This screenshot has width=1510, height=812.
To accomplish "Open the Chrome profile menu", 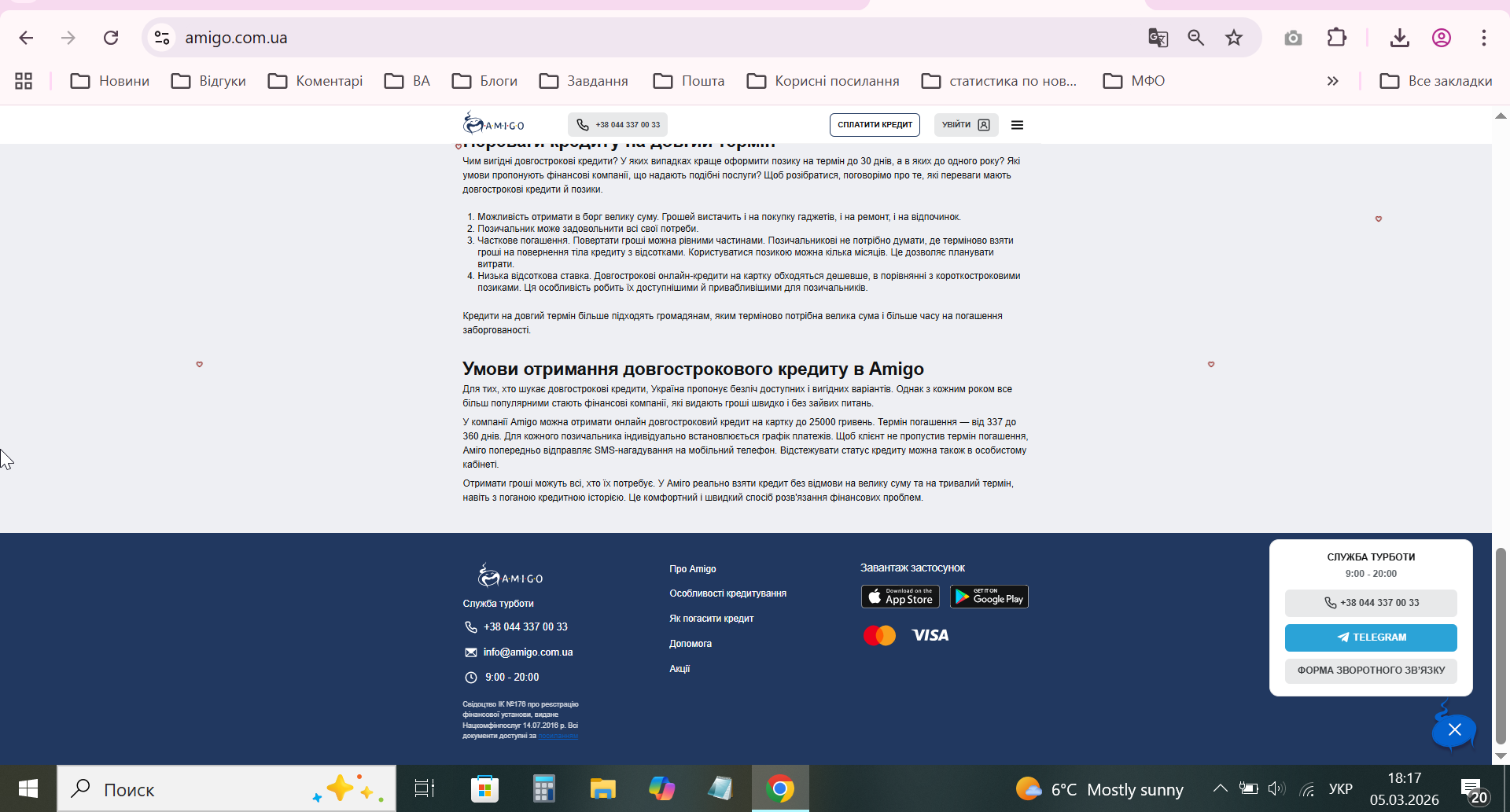I will click(x=1441, y=38).
